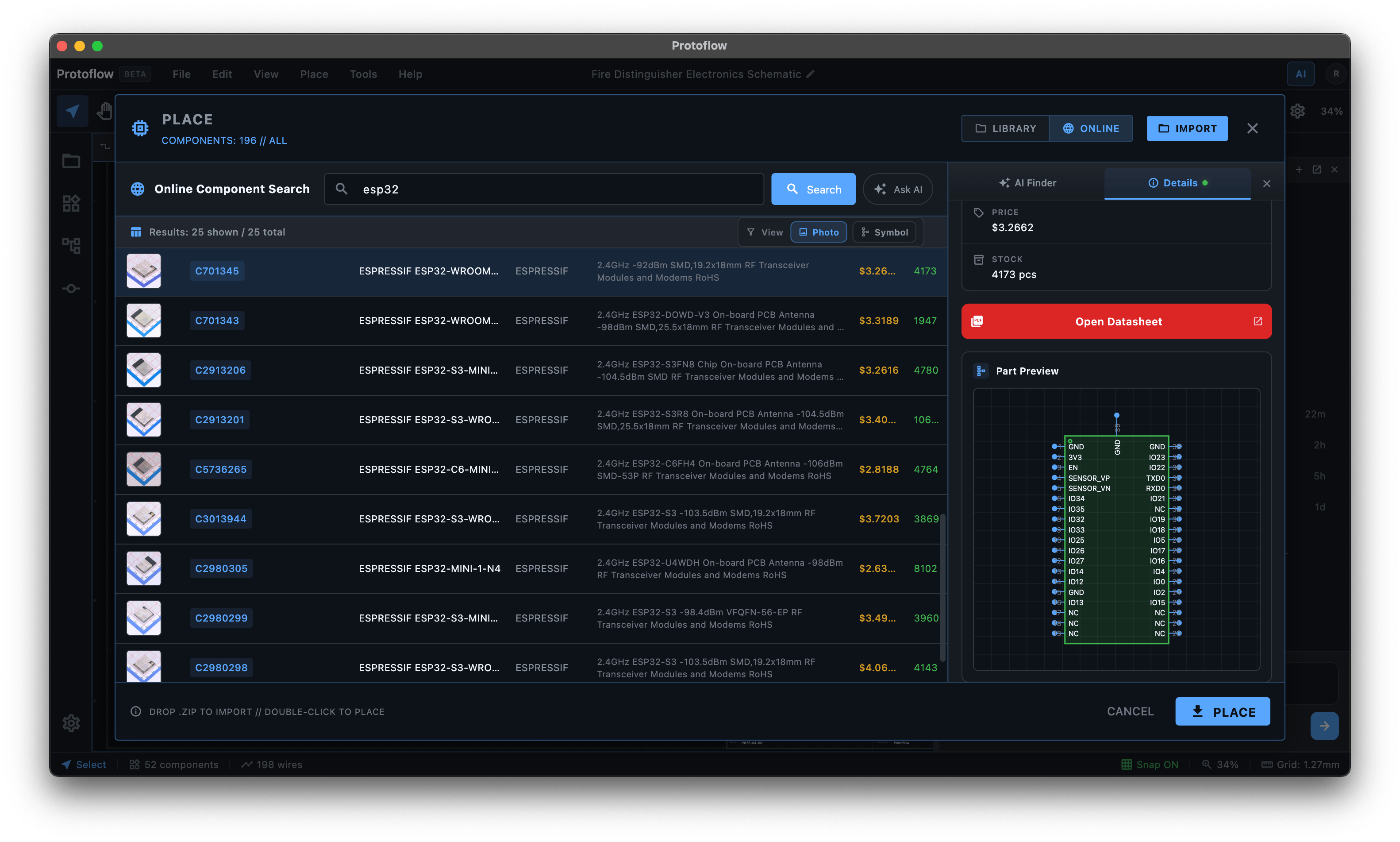
Task: Open the View filter in results bar
Action: (764, 232)
